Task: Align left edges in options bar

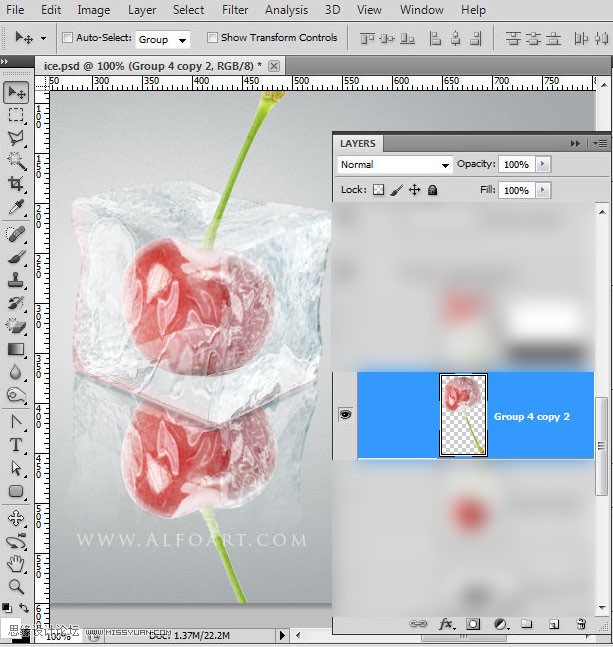Action: coord(435,39)
